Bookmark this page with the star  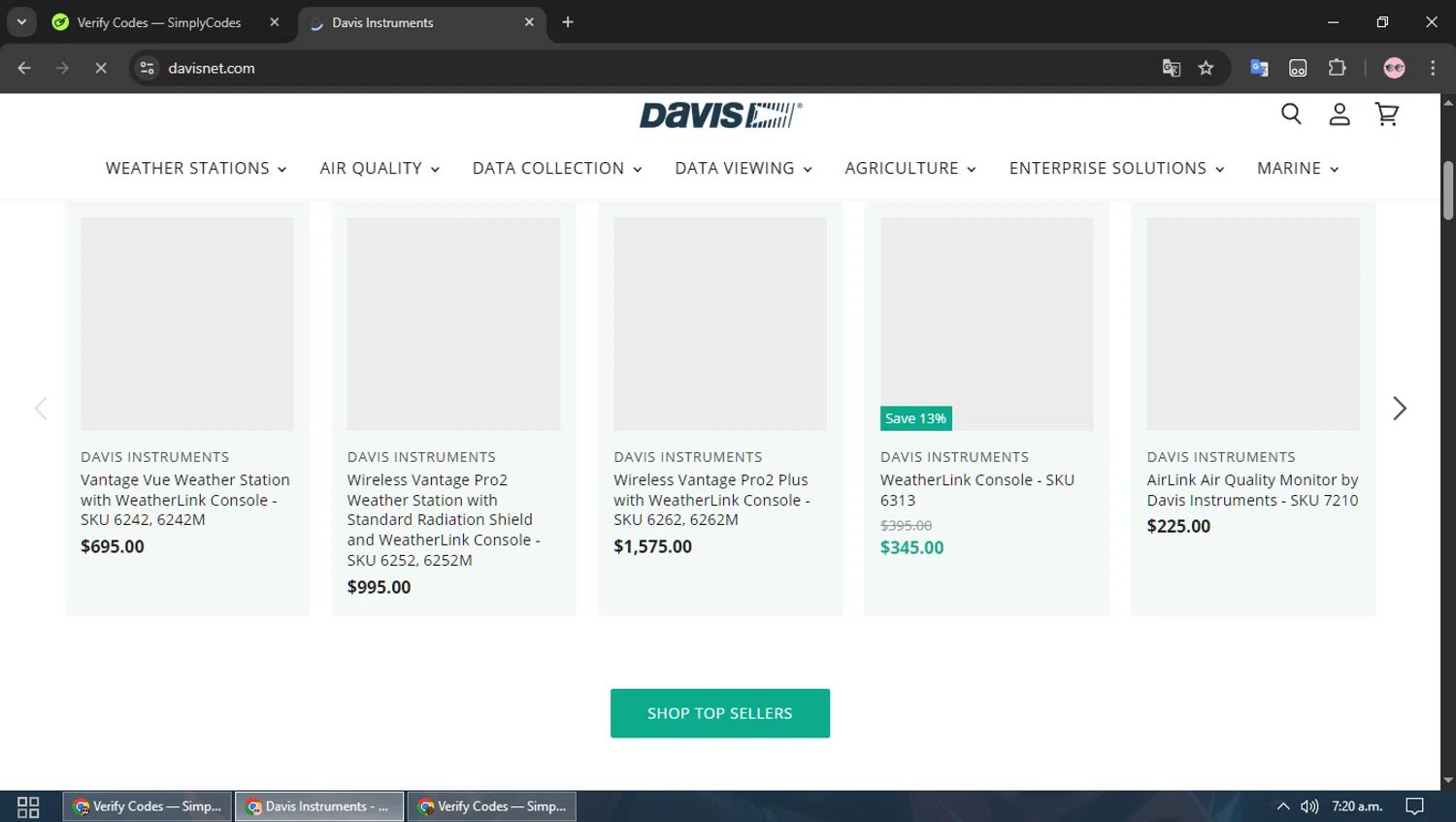[1206, 68]
